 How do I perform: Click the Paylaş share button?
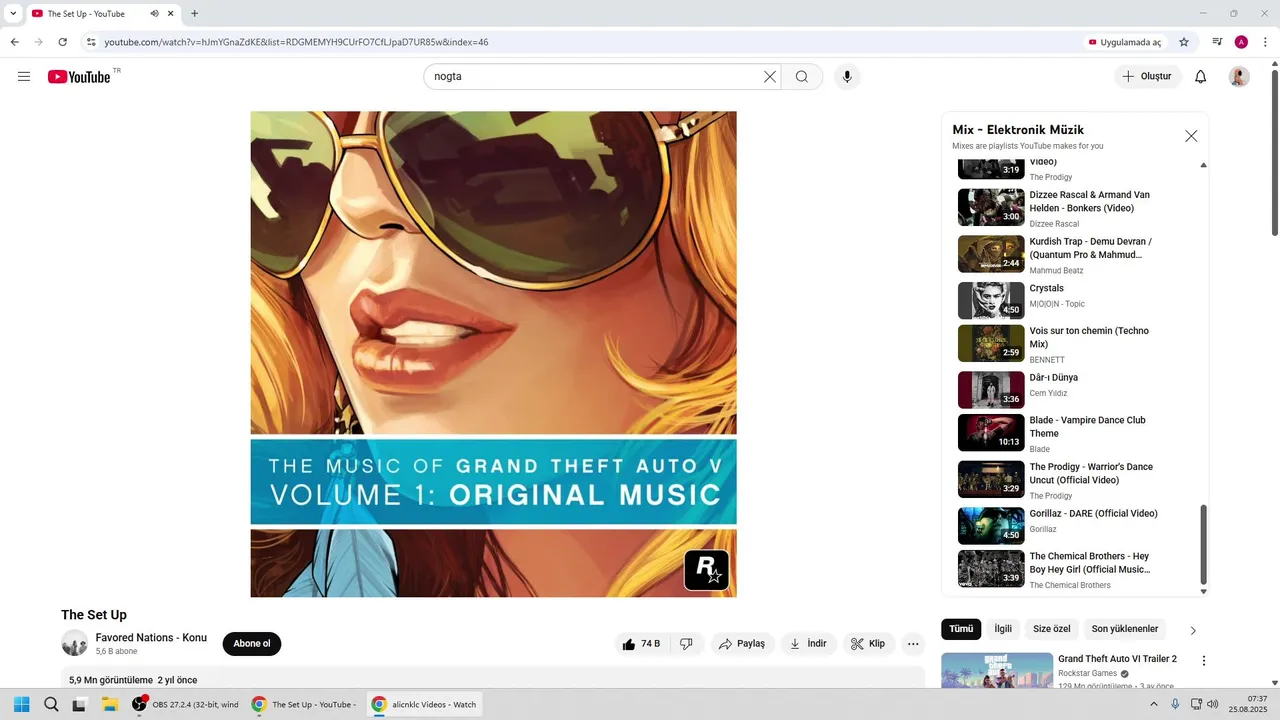point(742,644)
